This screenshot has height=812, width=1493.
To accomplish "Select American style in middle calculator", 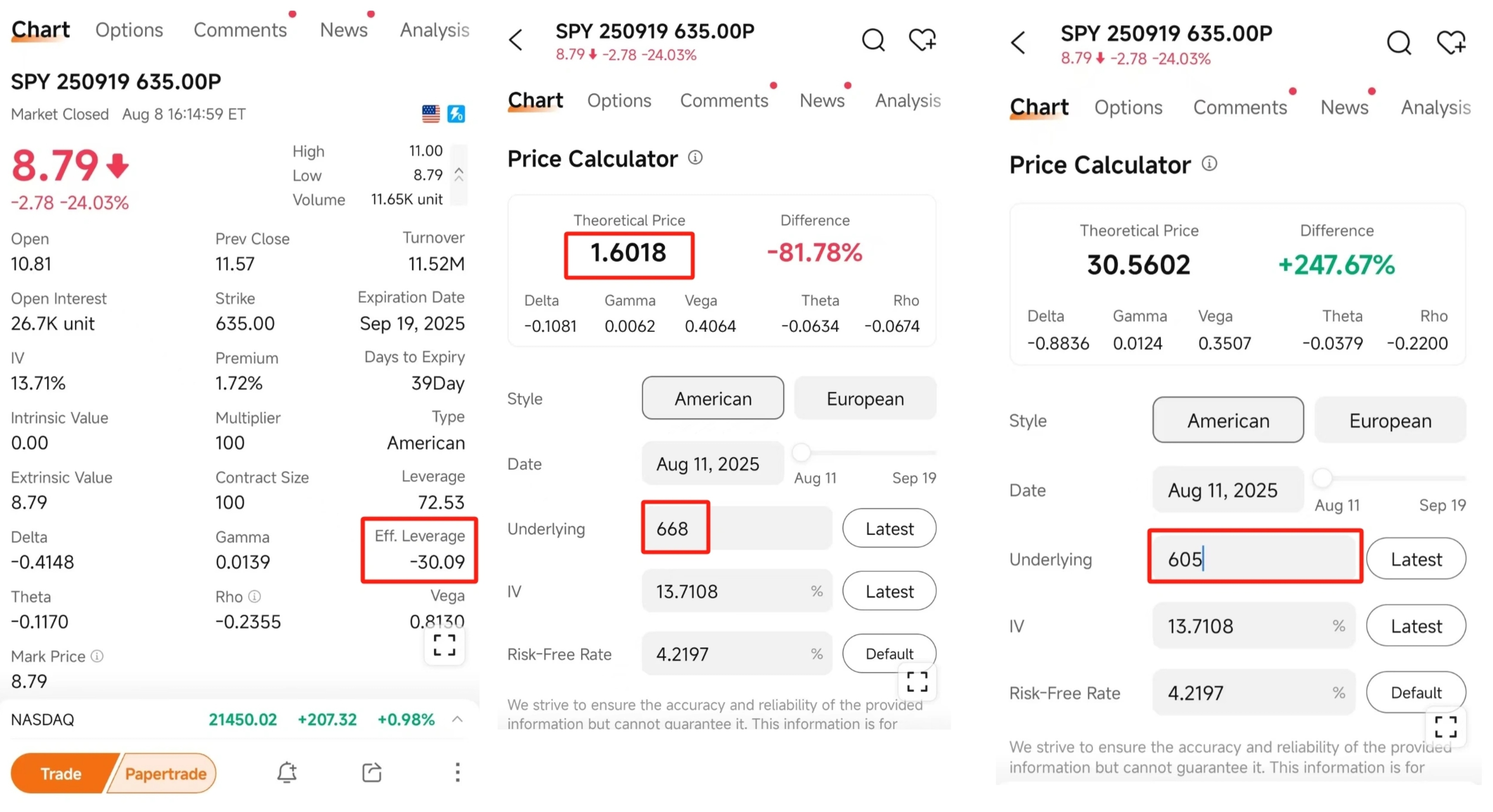I will click(712, 398).
